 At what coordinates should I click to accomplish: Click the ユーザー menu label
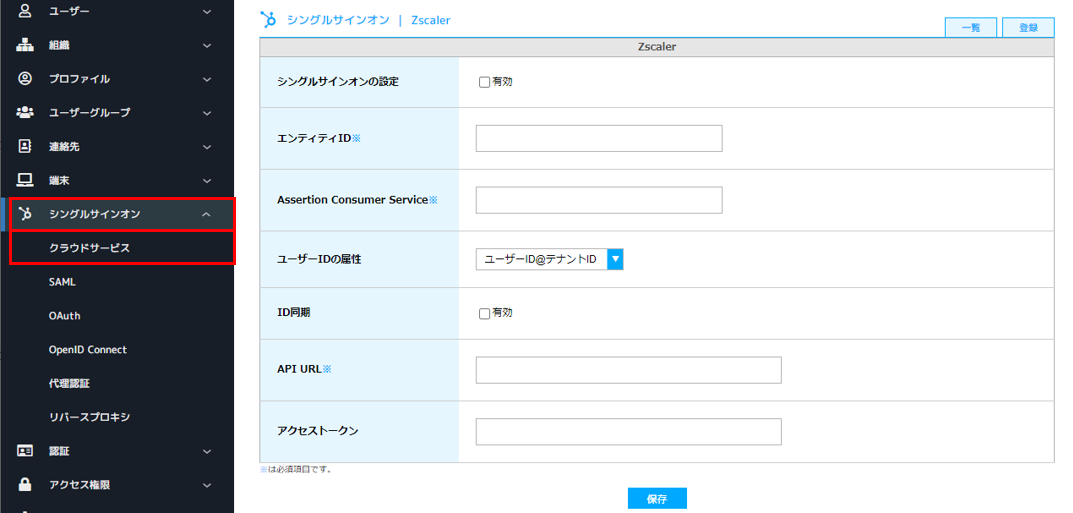(69, 12)
